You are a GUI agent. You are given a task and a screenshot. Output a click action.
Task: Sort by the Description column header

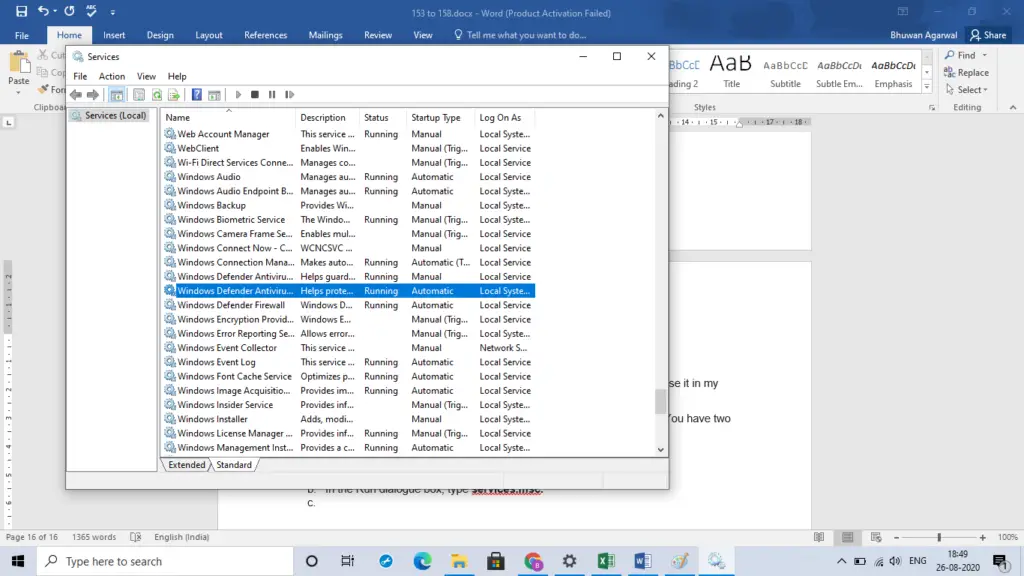pos(328,118)
